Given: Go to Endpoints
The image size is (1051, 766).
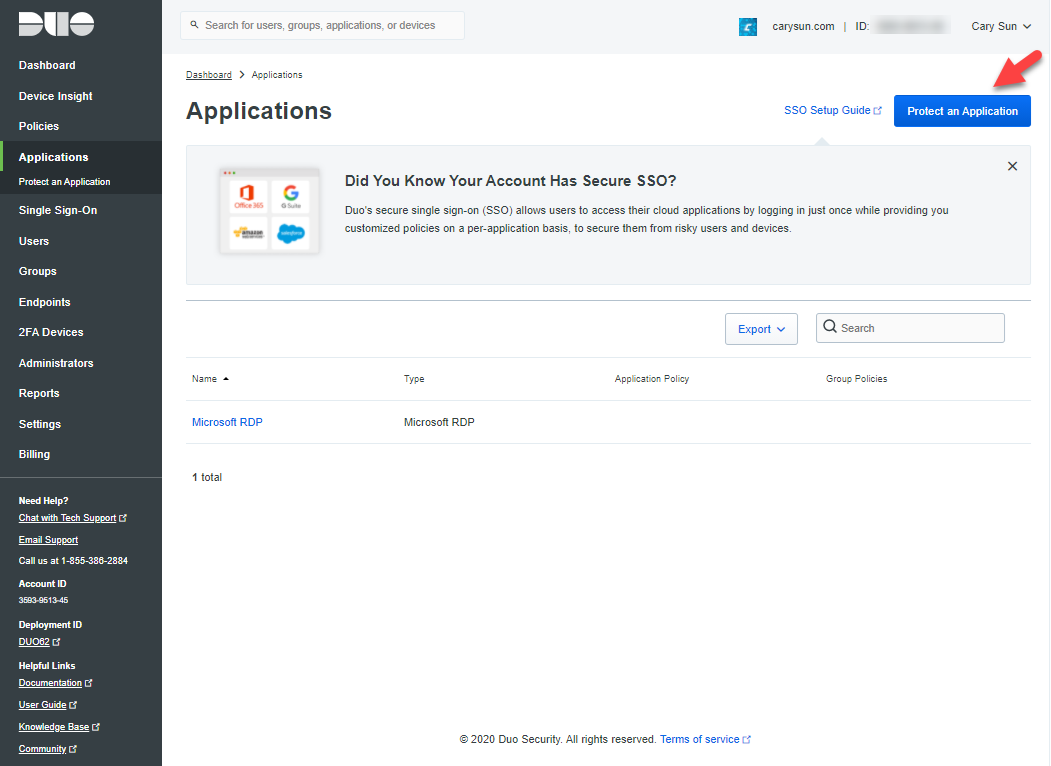Looking at the screenshot, I should [x=44, y=302].
